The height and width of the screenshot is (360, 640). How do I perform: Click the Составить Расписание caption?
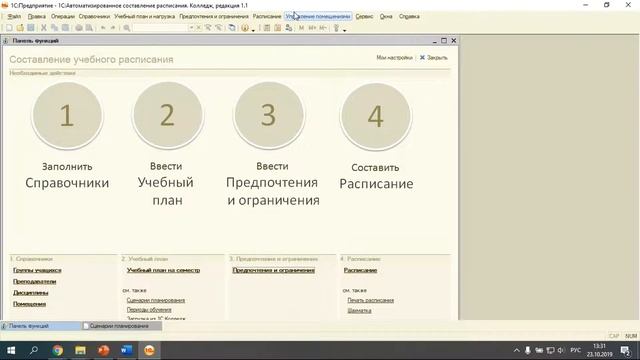[x=376, y=176]
